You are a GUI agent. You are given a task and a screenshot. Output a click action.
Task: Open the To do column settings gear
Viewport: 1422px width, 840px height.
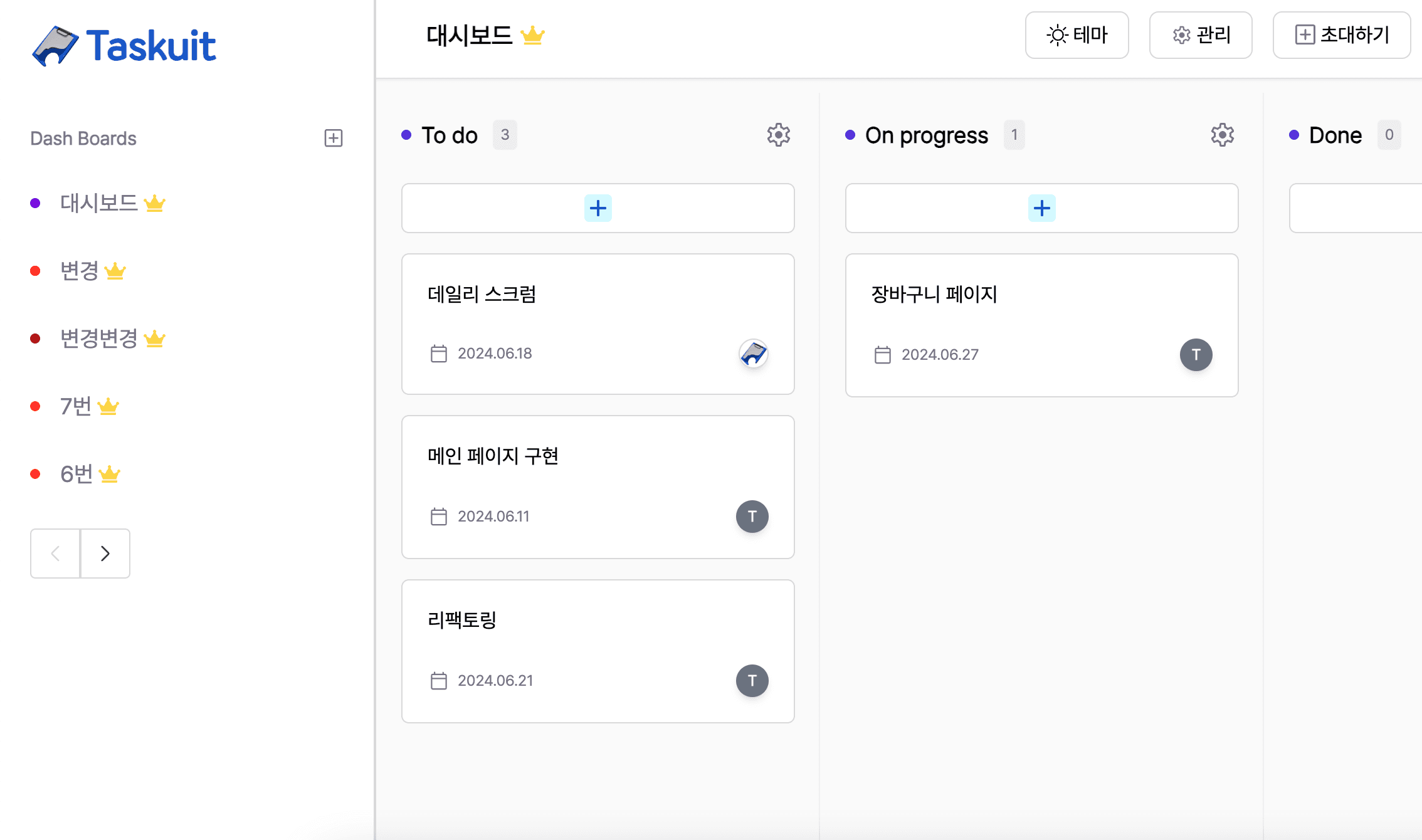pyautogui.click(x=778, y=135)
